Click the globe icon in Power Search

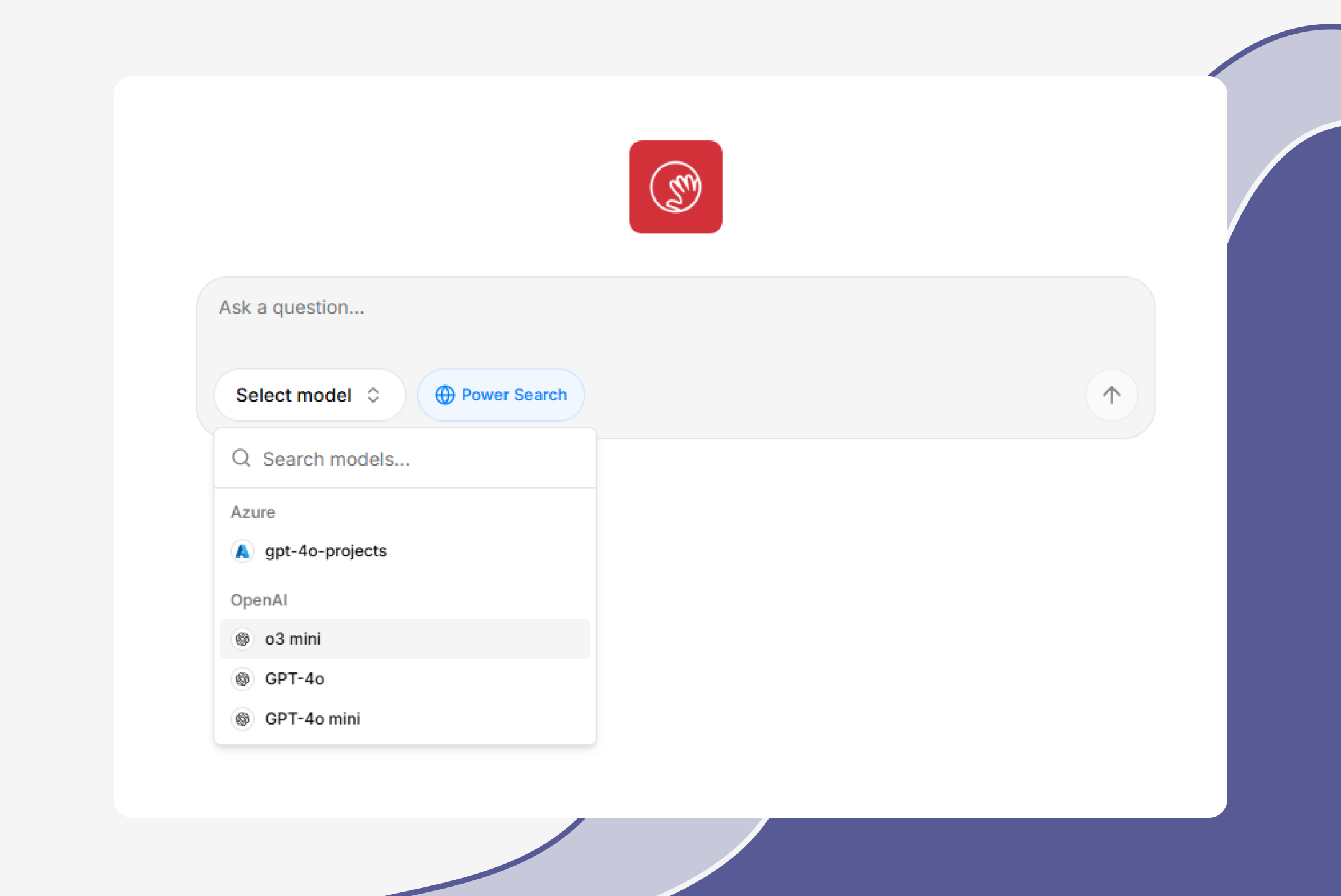click(x=445, y=395)
